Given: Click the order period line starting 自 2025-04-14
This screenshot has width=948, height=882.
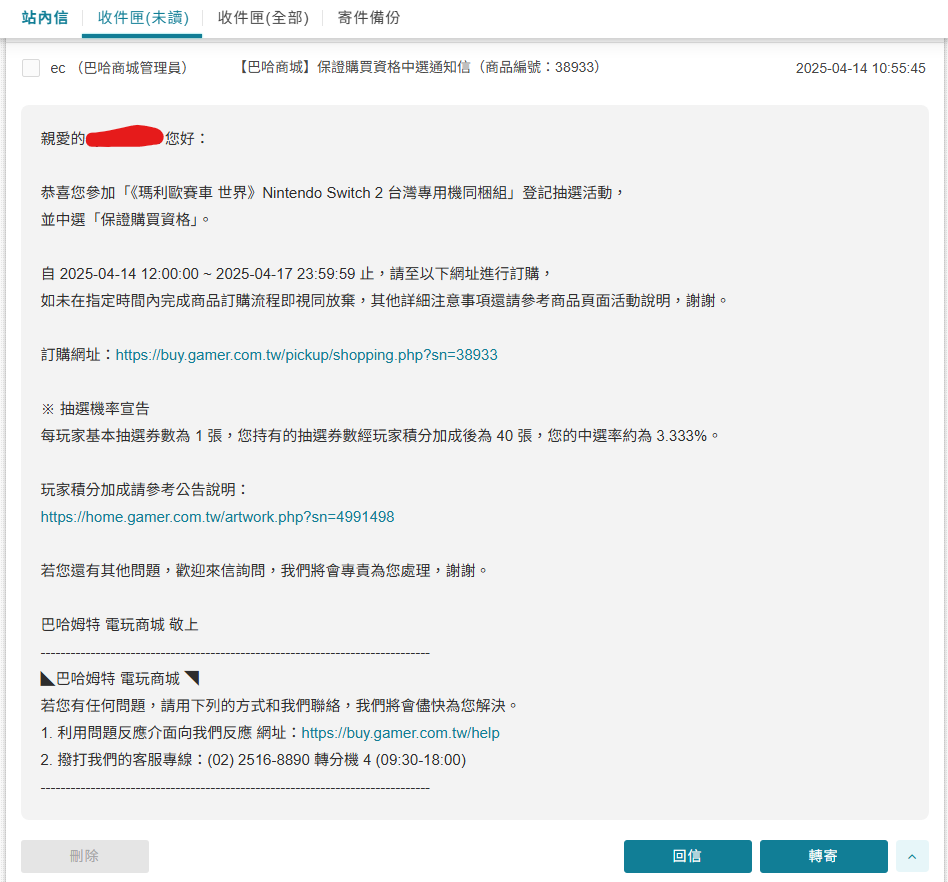Looking at the screenshot, I should (x=296, y=274).
